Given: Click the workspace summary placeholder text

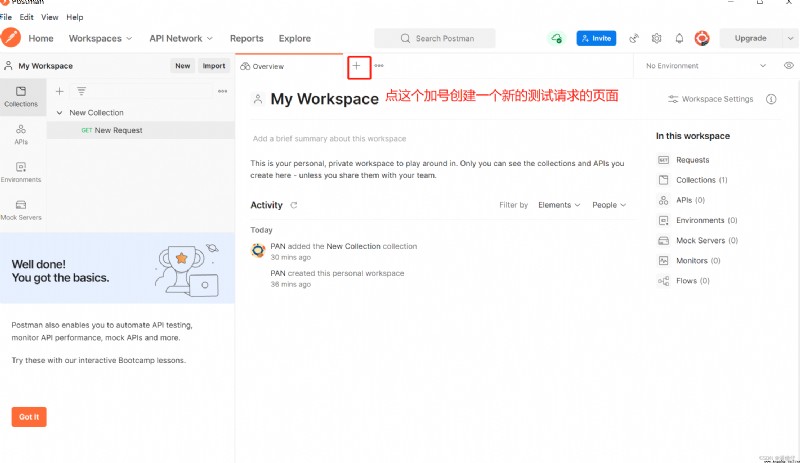Looking at the screenshot, I should (x=330, y=138).
